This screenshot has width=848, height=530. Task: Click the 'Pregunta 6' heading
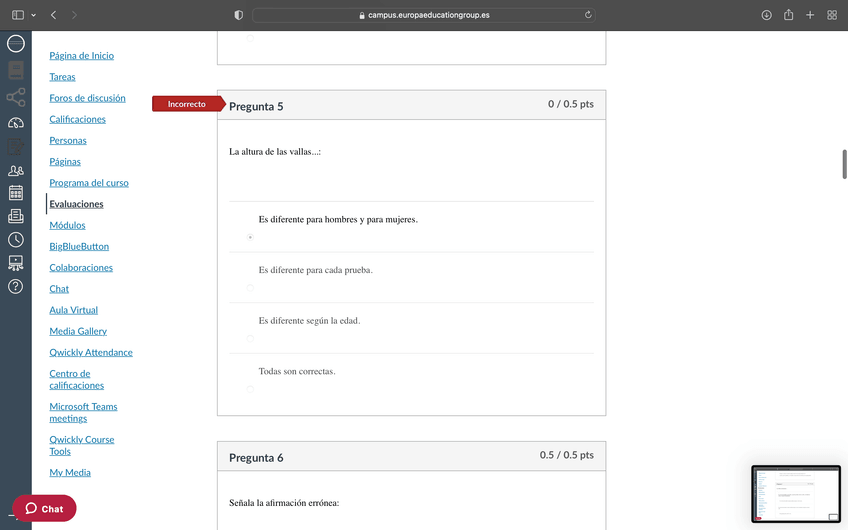[256, 458]
